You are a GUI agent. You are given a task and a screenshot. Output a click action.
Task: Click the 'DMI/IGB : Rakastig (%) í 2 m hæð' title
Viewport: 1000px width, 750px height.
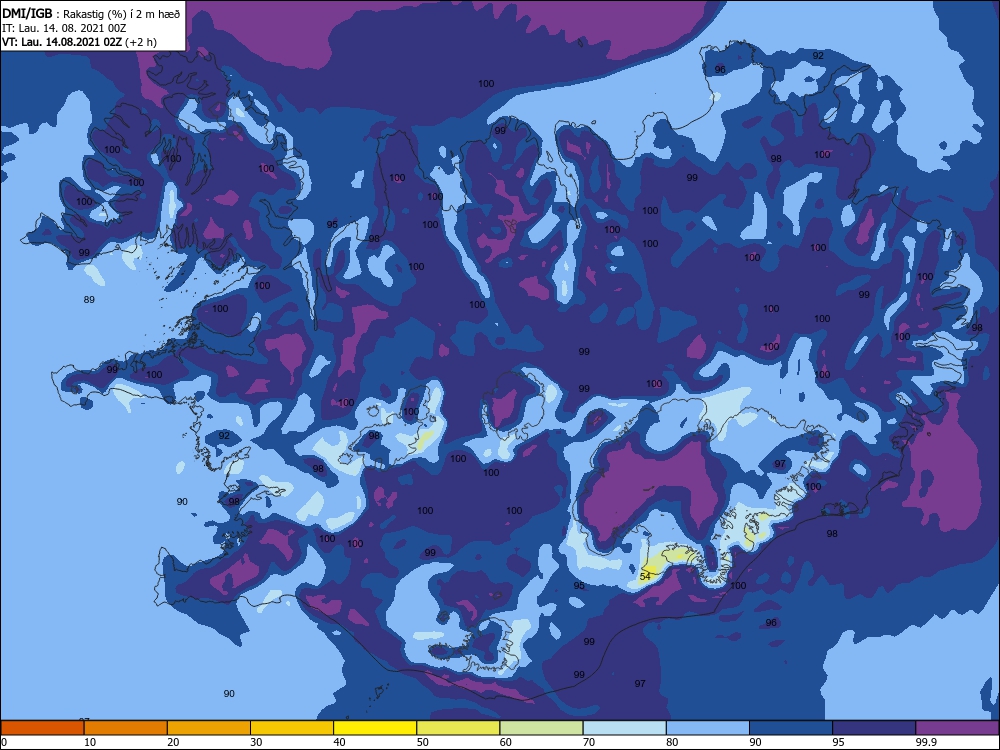91,14
